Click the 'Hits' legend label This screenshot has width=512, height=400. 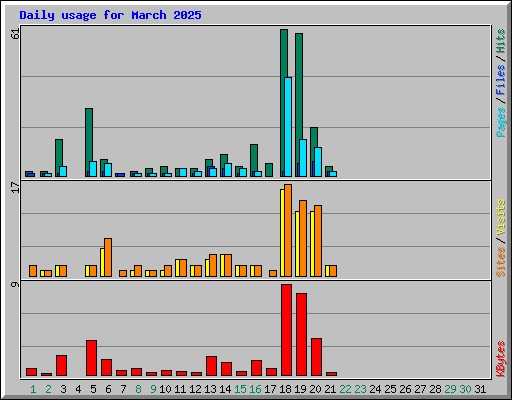(x=500, y=41)
